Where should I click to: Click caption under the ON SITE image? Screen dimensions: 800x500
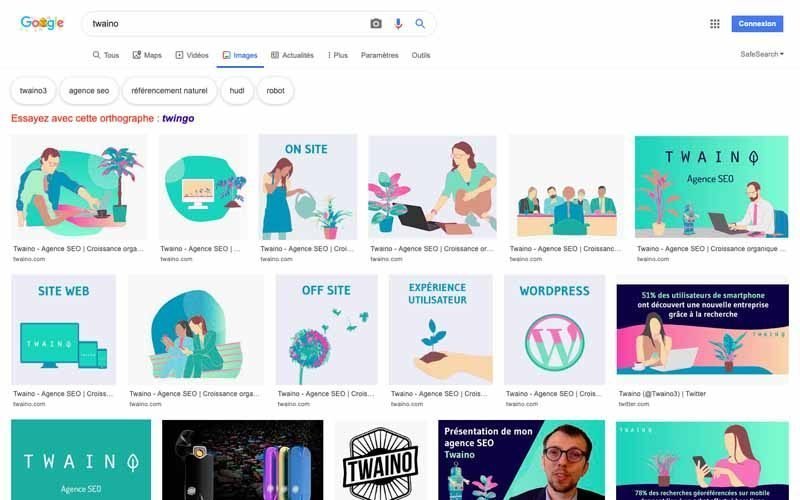pyautogui.click(x=307, y=249)
